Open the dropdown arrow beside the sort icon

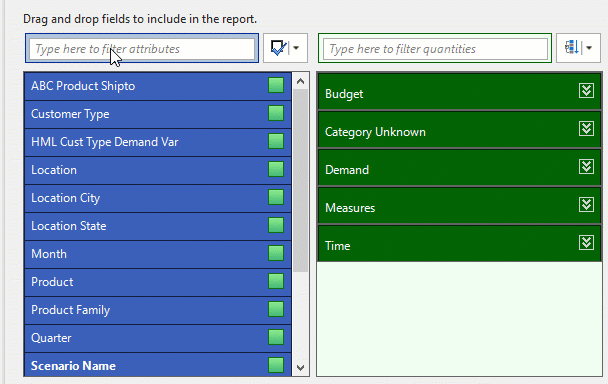[x=589, y=48]
